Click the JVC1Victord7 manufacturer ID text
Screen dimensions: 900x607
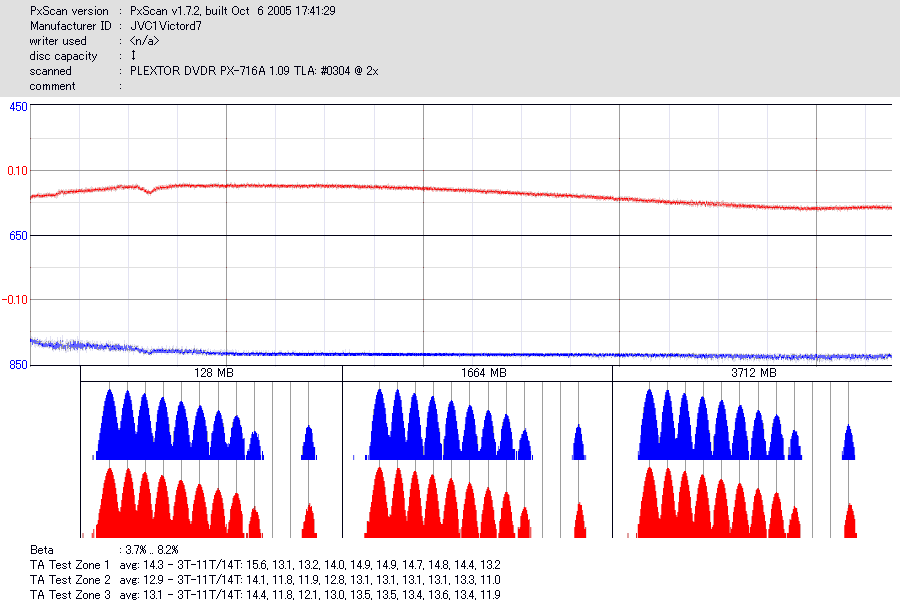pos(166,26)
